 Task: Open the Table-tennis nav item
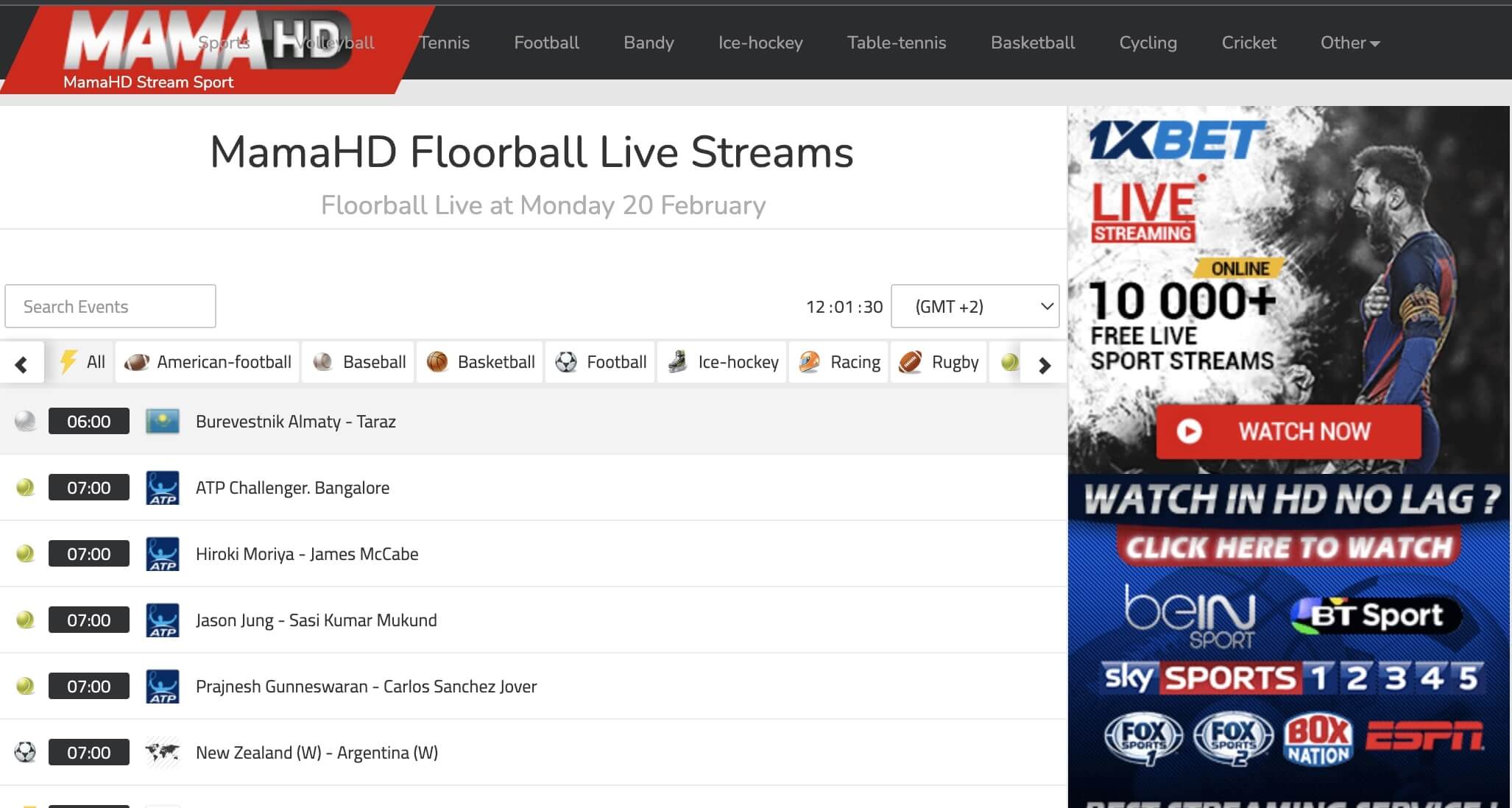tap(896, 43)
